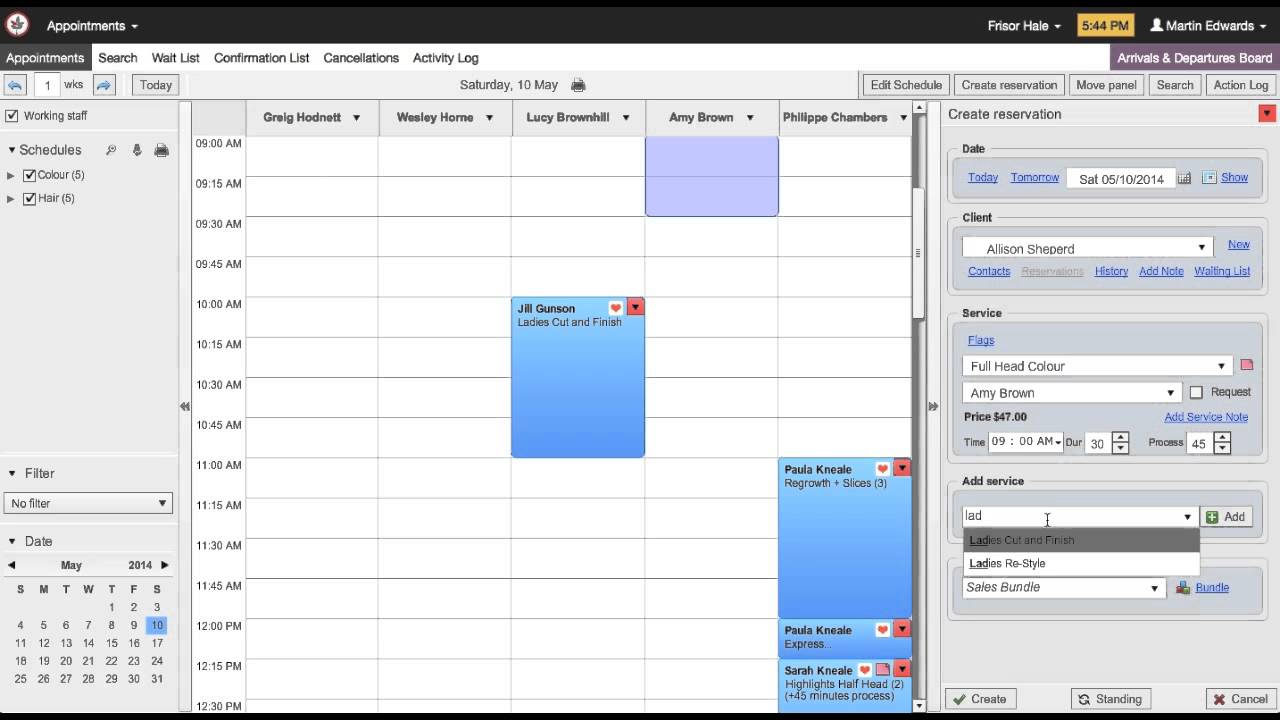This screenshot has width=1280, height=720.
Task: Click the heart icon on Sarah Kneale's appointment
Action: (865, 670)
